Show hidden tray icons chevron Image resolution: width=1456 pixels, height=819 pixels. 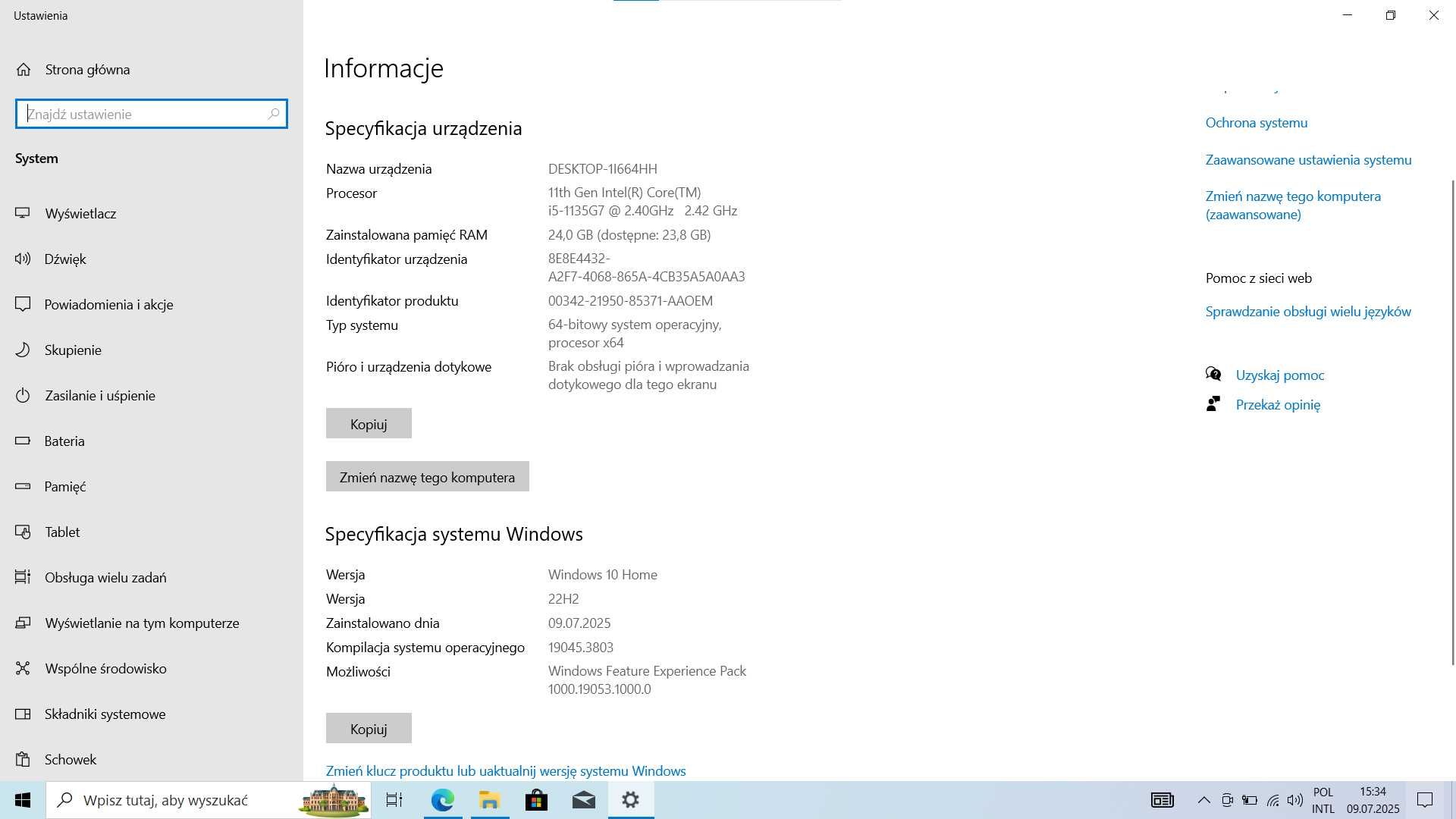pos(1203,800)
